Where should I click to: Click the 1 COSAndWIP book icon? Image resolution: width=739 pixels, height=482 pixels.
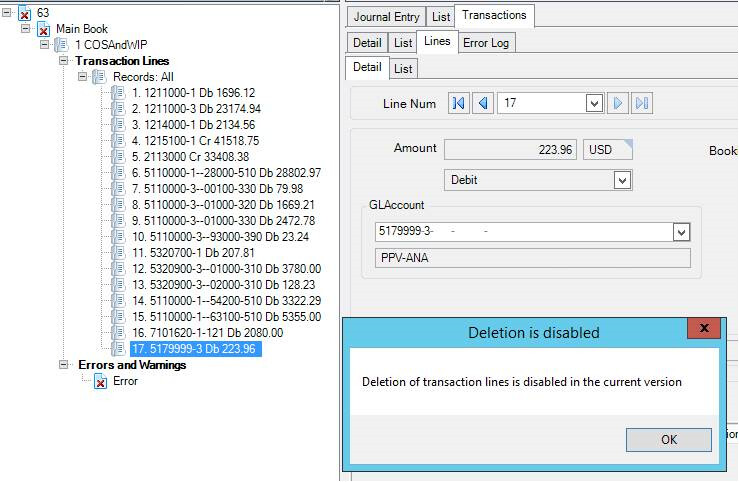point(61,45)
